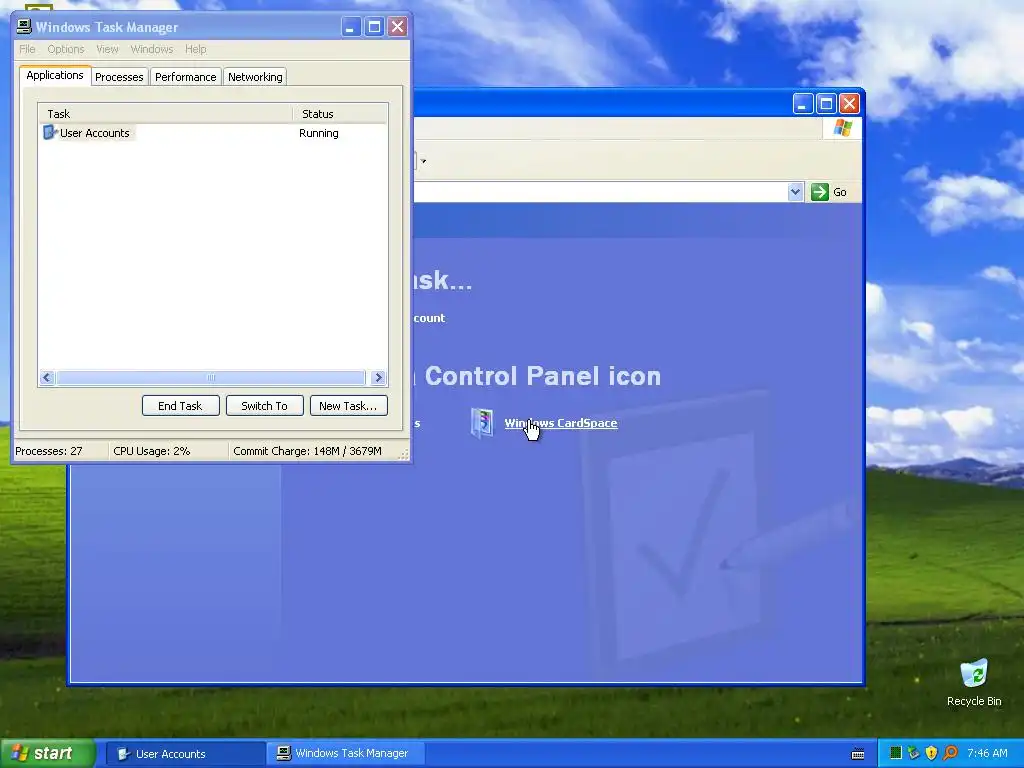1024x768 pixels.
Task: Click the on-screen keyboard taskbar icon
Action: coord(857,754)
